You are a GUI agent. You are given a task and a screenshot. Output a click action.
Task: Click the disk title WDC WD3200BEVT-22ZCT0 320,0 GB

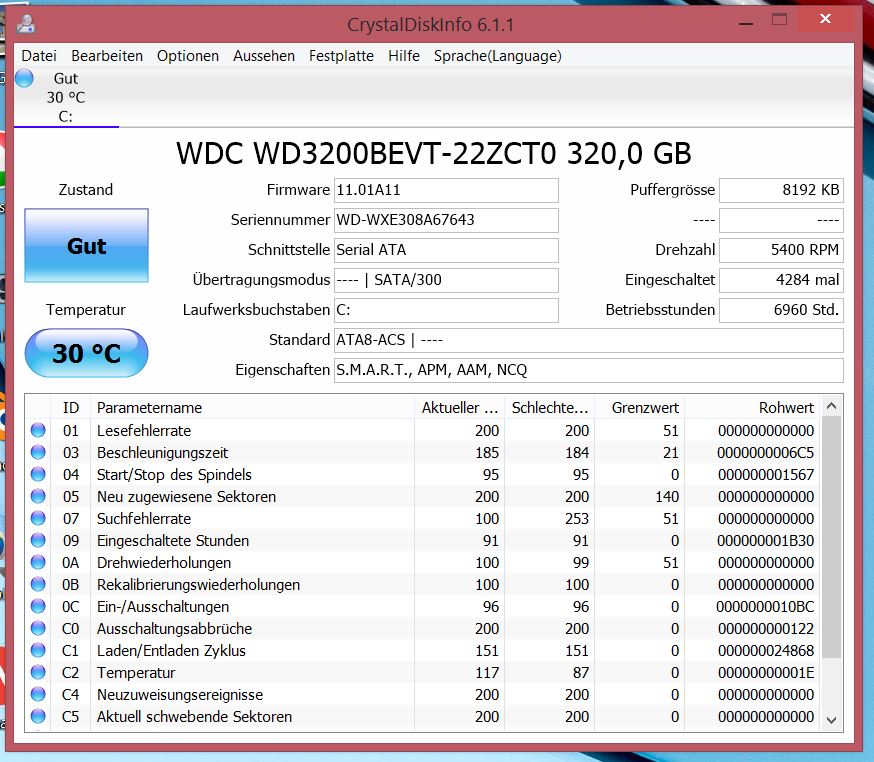(434, 153)
